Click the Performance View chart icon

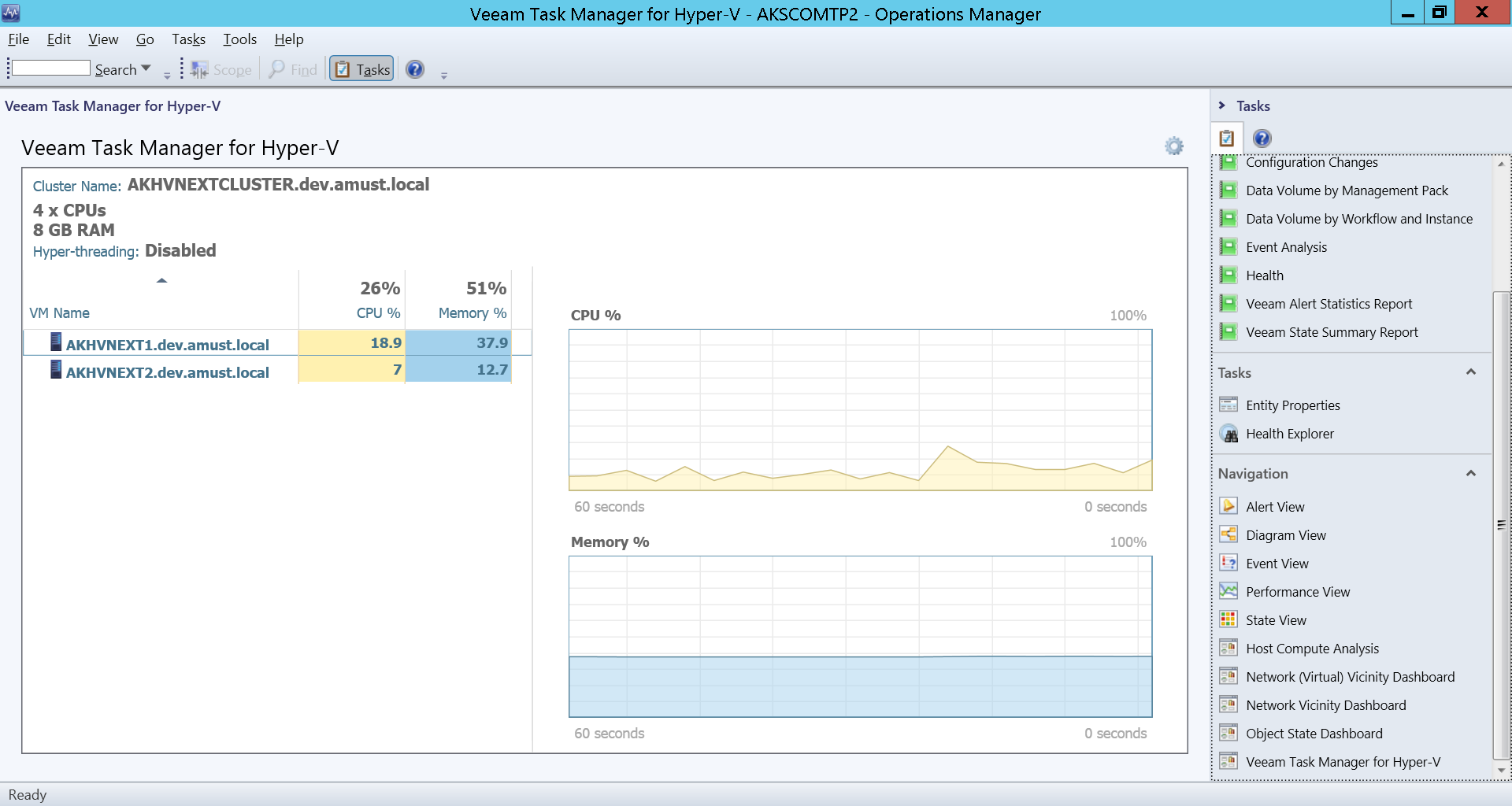coord(1228,591)
